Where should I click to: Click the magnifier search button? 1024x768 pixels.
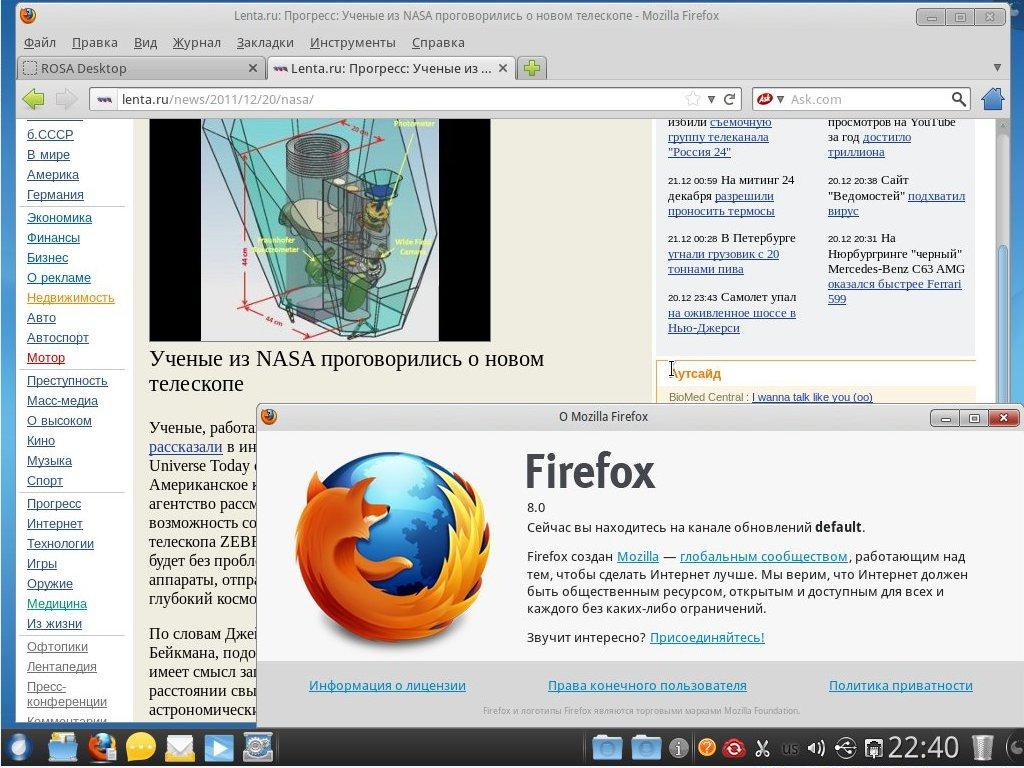pyautogui.click(x=958, y=99)
